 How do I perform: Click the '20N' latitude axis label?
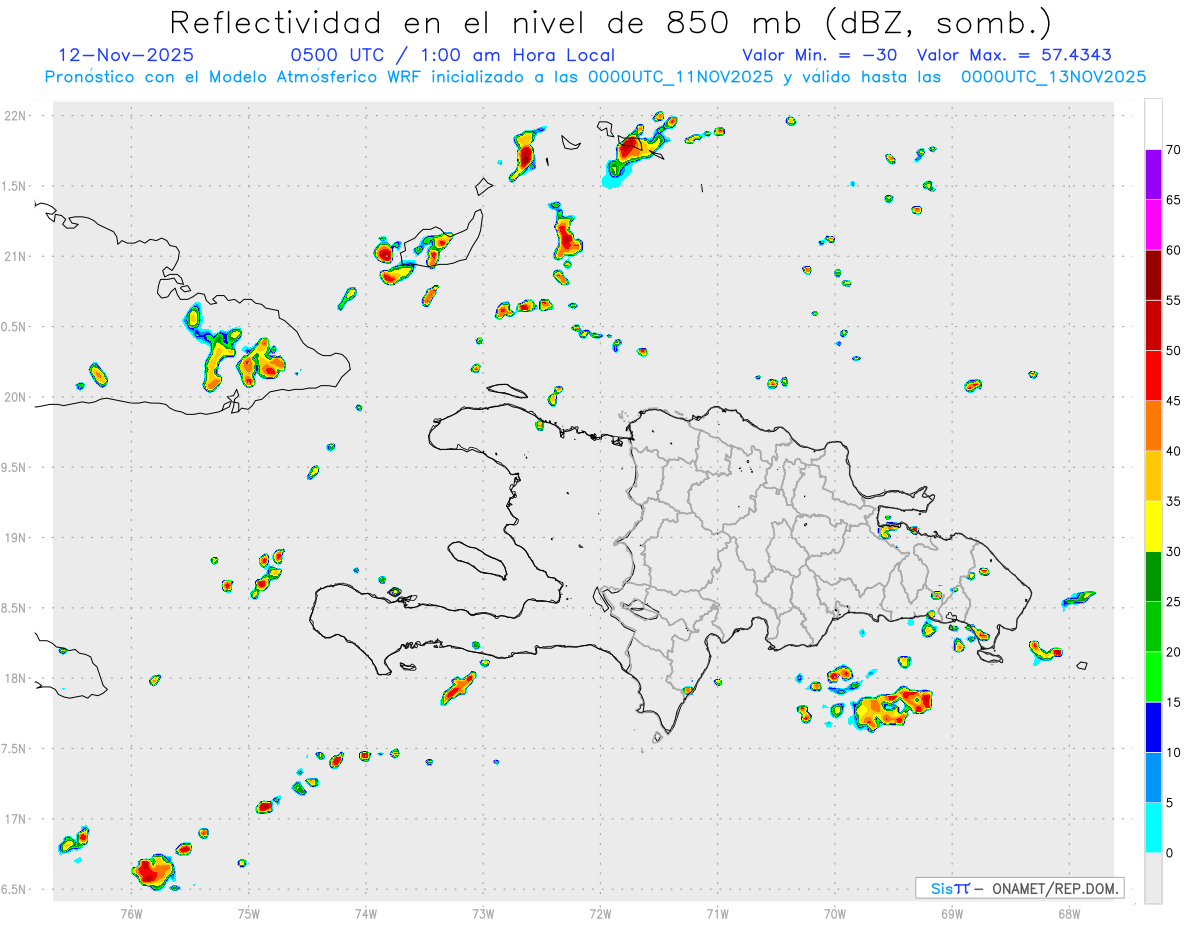click(x=16, y=397)
